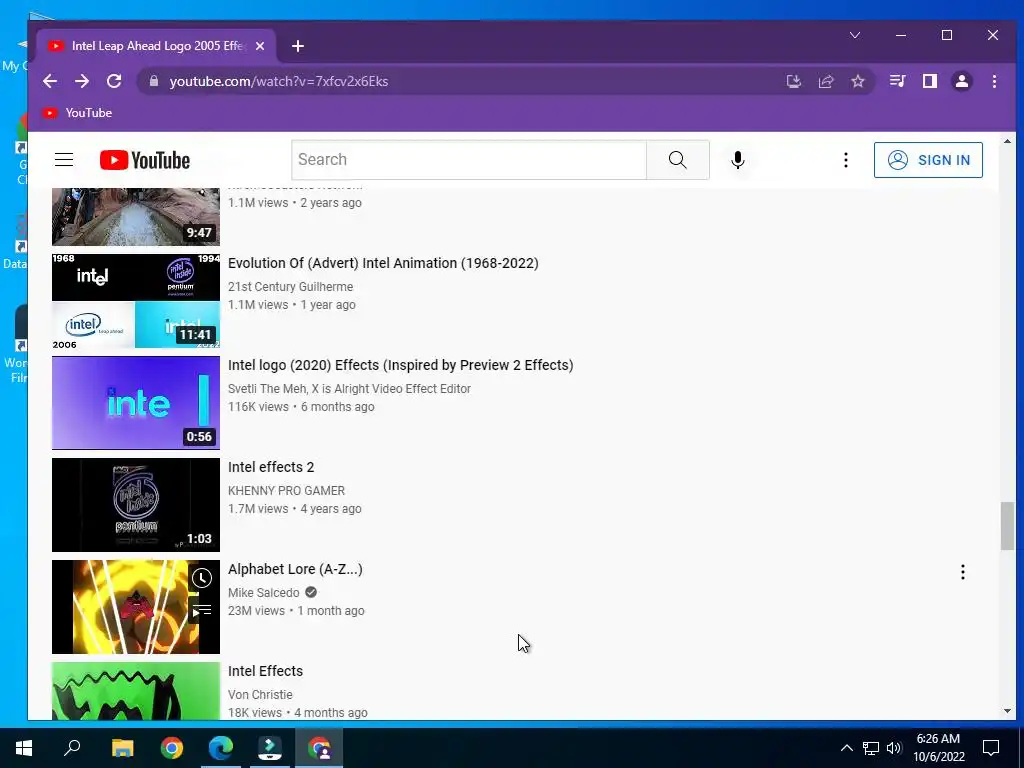The image size is (1024, 768).
Task: Share this page via share icon
Action: (826, 82)
